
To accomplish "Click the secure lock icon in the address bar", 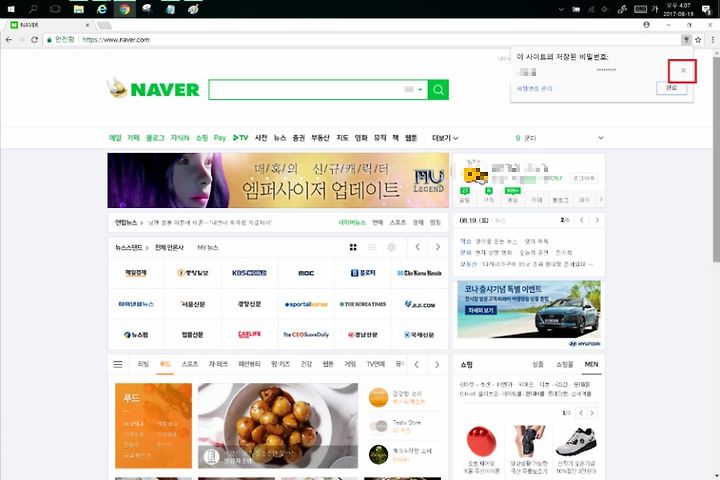I will [x=49, y=40].
